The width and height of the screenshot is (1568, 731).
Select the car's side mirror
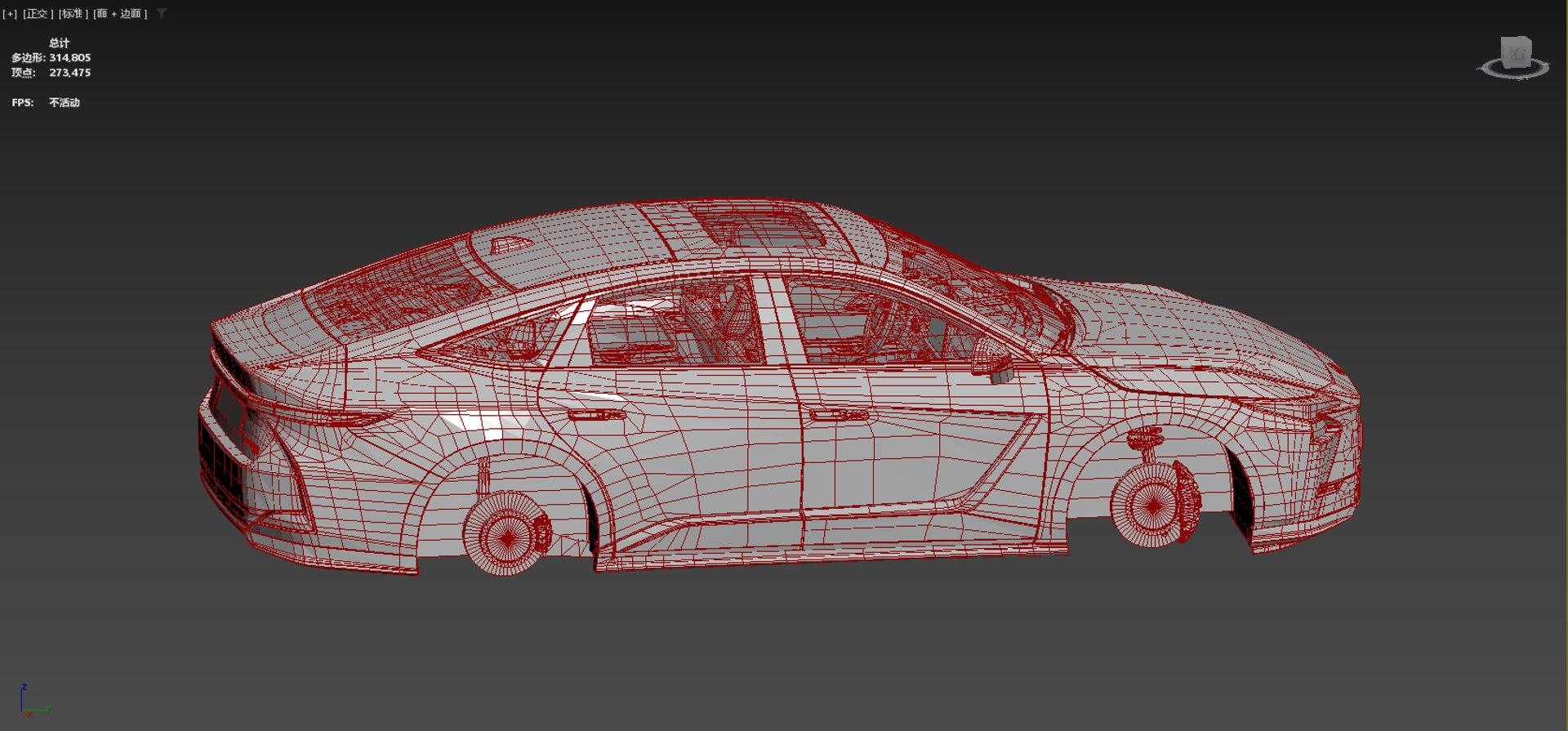(x=993, y=359)
